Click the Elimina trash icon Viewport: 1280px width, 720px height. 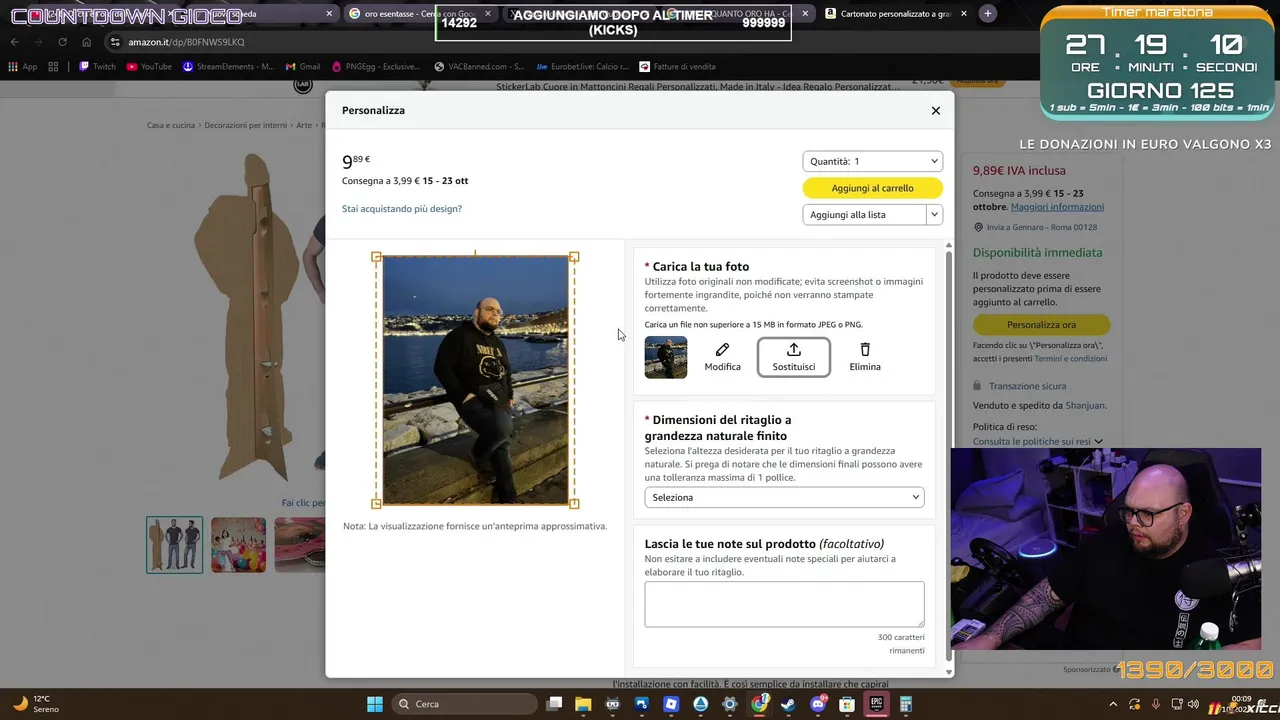(865, 357)
